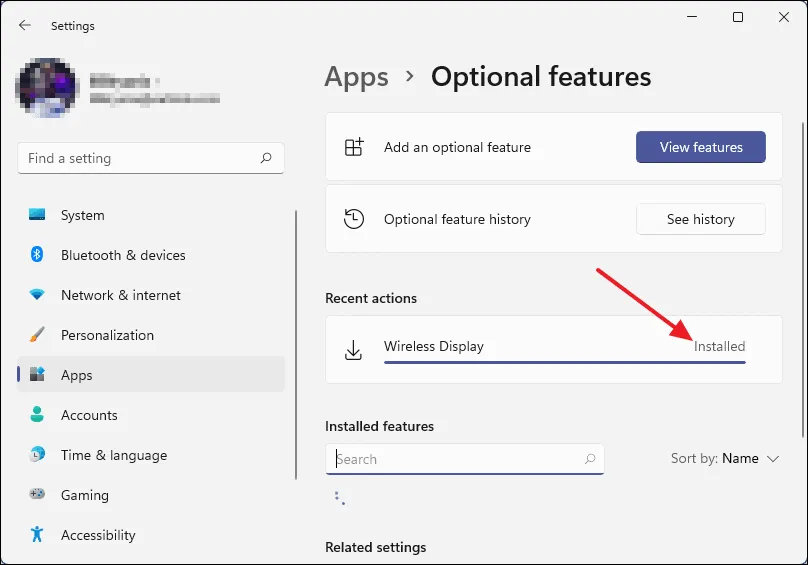Click the Network wifi icon

click(37, 295)
